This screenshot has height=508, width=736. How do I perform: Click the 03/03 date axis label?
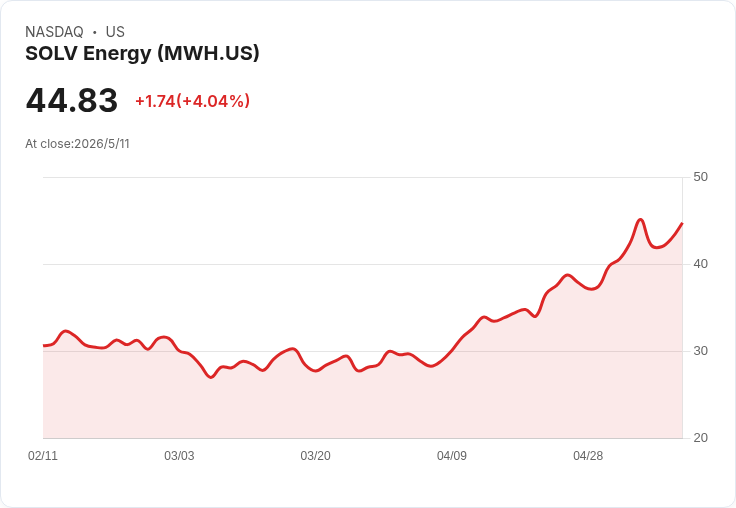[179, 456]
